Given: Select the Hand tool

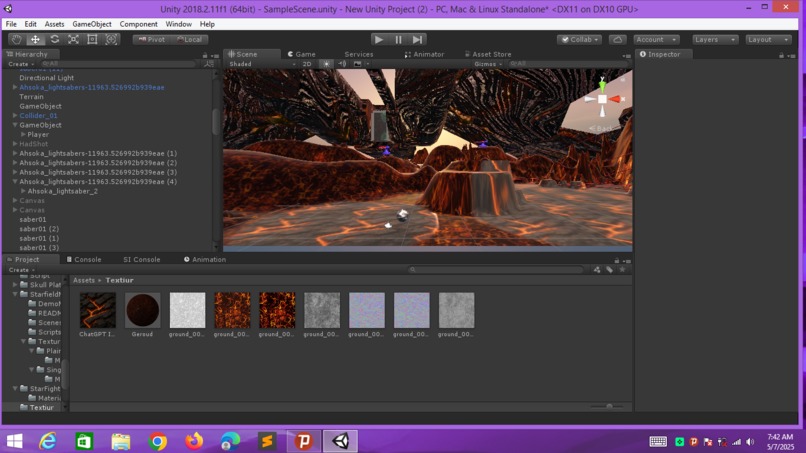Looking at the screenshot, I should [x=16, y=40].
